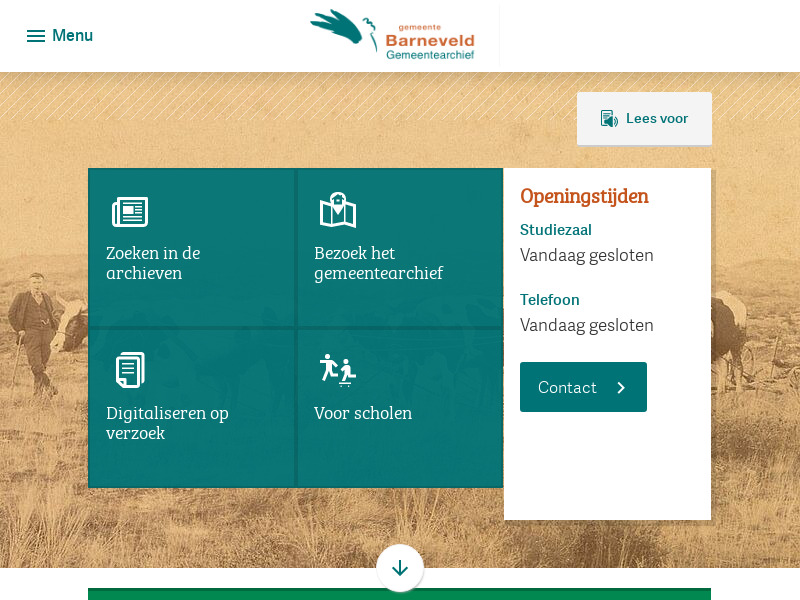Click the downward scroll arrow at page bottom
This screenshot has height=600, width=800.
[400, 567]
